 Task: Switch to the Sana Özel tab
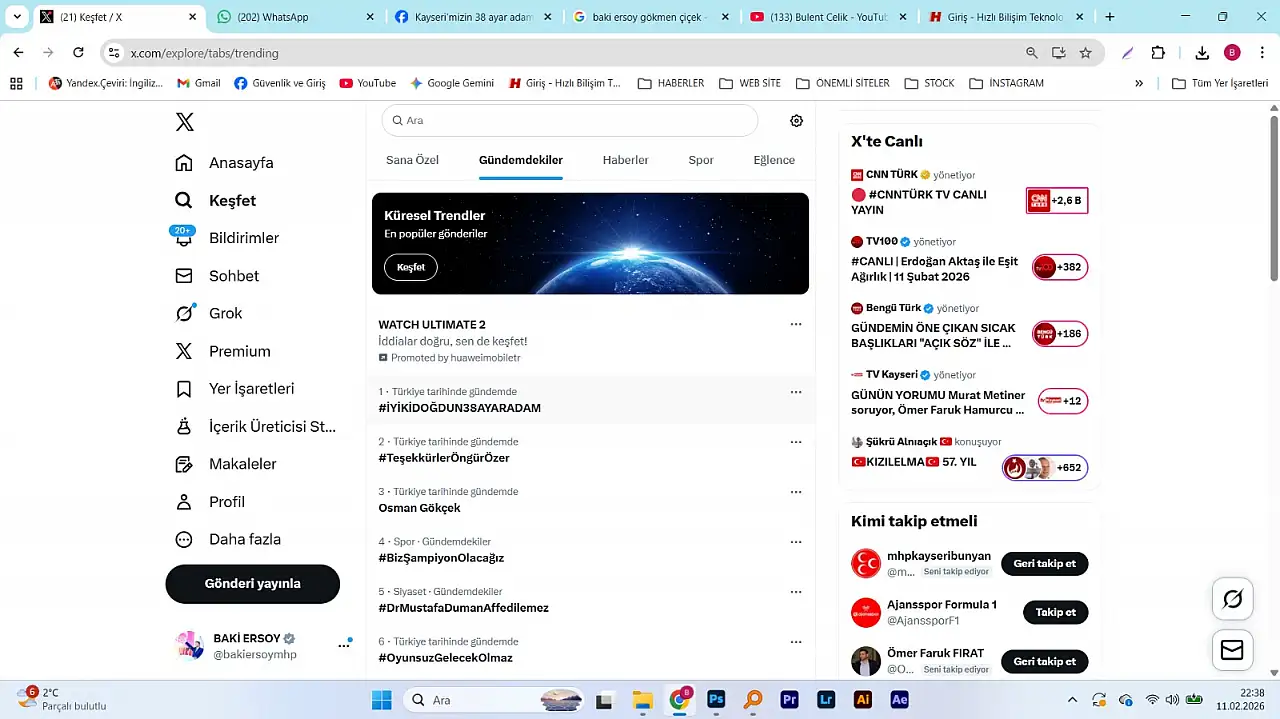point(412,160)
